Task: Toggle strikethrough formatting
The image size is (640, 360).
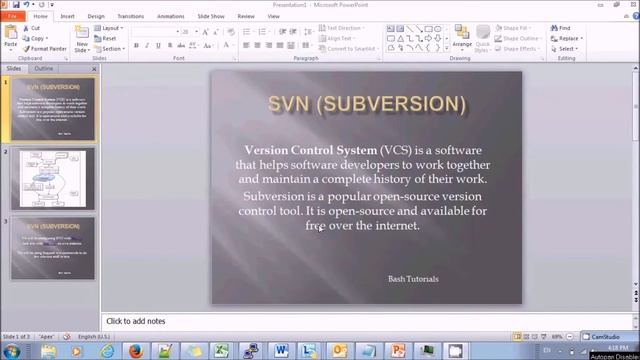Action: pyautogui.click(x=181, y=45)
